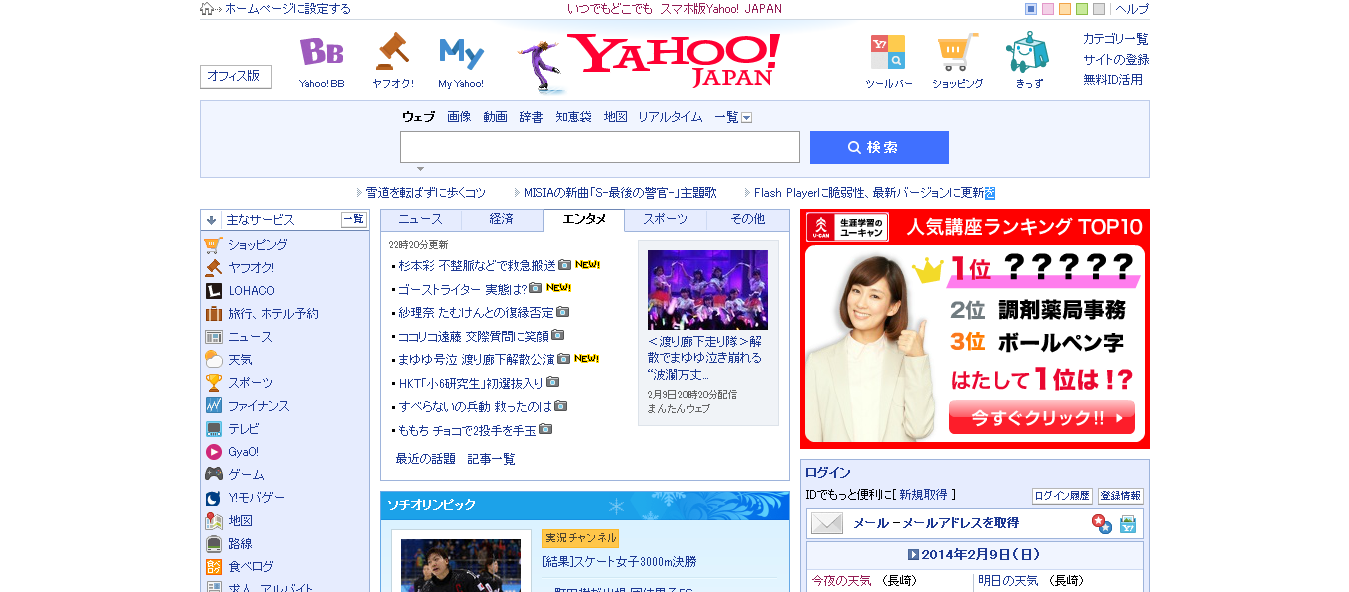The width and height of the screenshot is (1349, 592).
Task: Select the blue theme color swatch
Action: (x=1031, y=9)
